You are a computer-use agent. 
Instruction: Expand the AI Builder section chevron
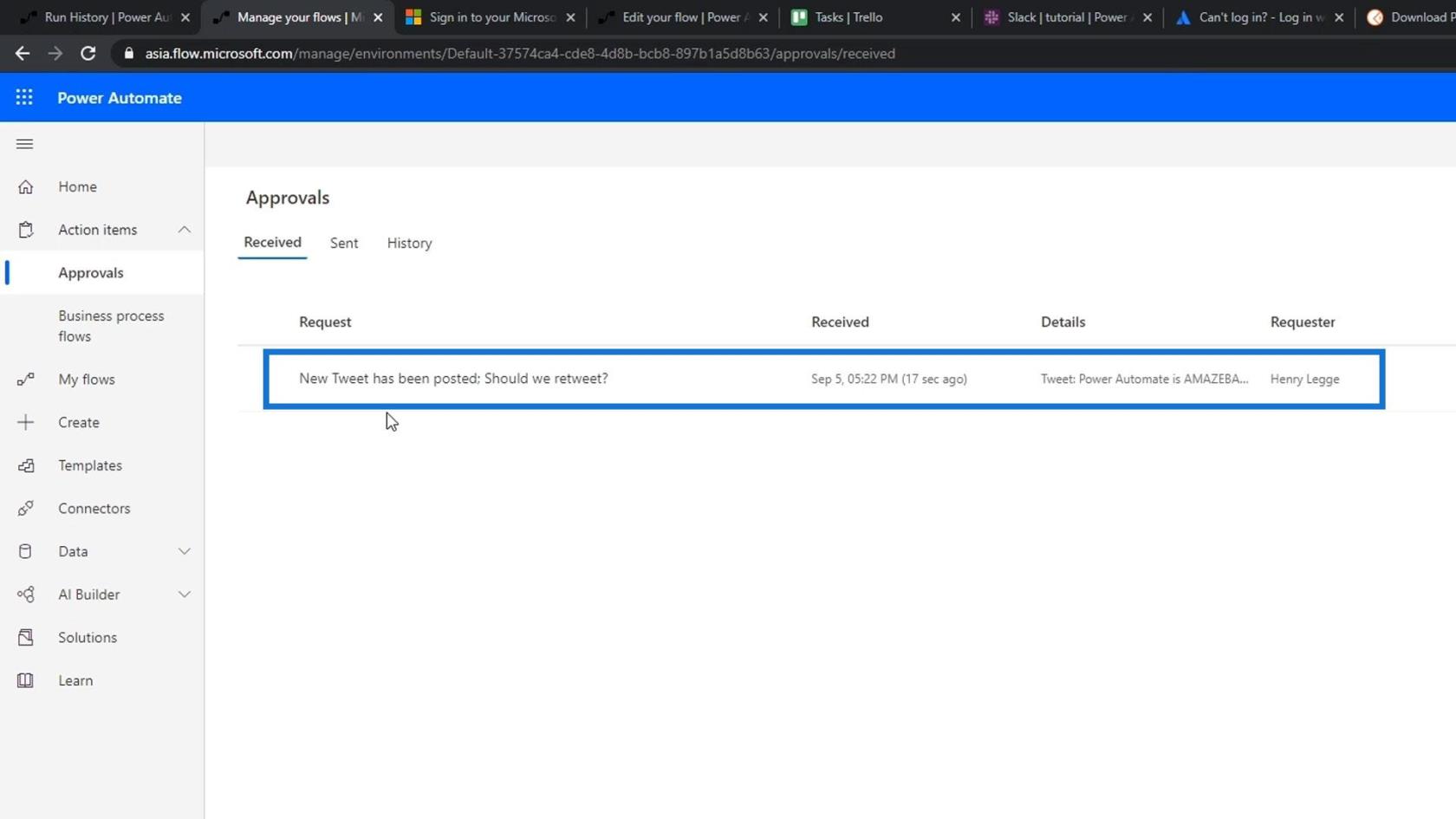pyautogui.click(x=184, y=595)
